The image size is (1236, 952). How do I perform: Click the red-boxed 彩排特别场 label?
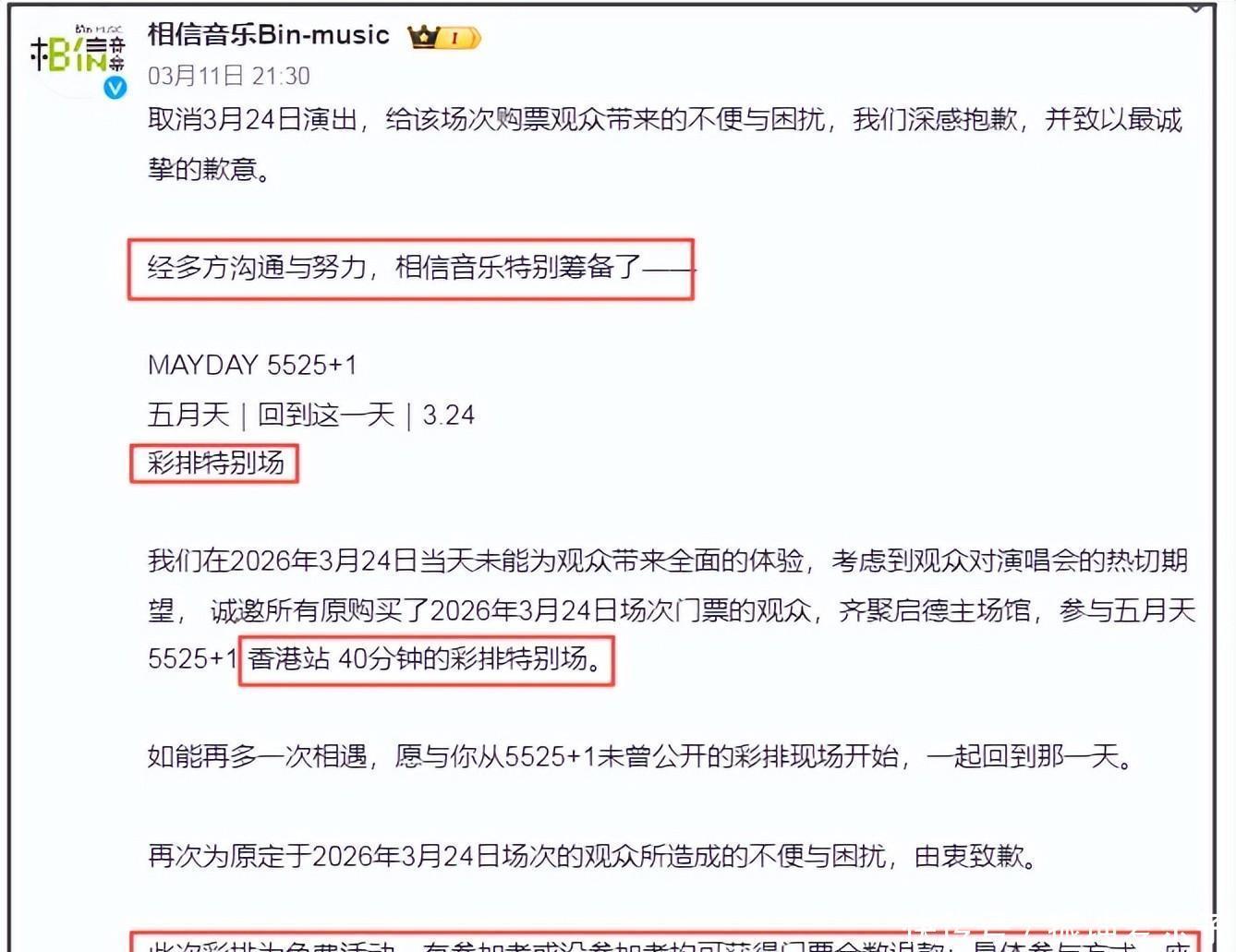click(x=214, y=463)
